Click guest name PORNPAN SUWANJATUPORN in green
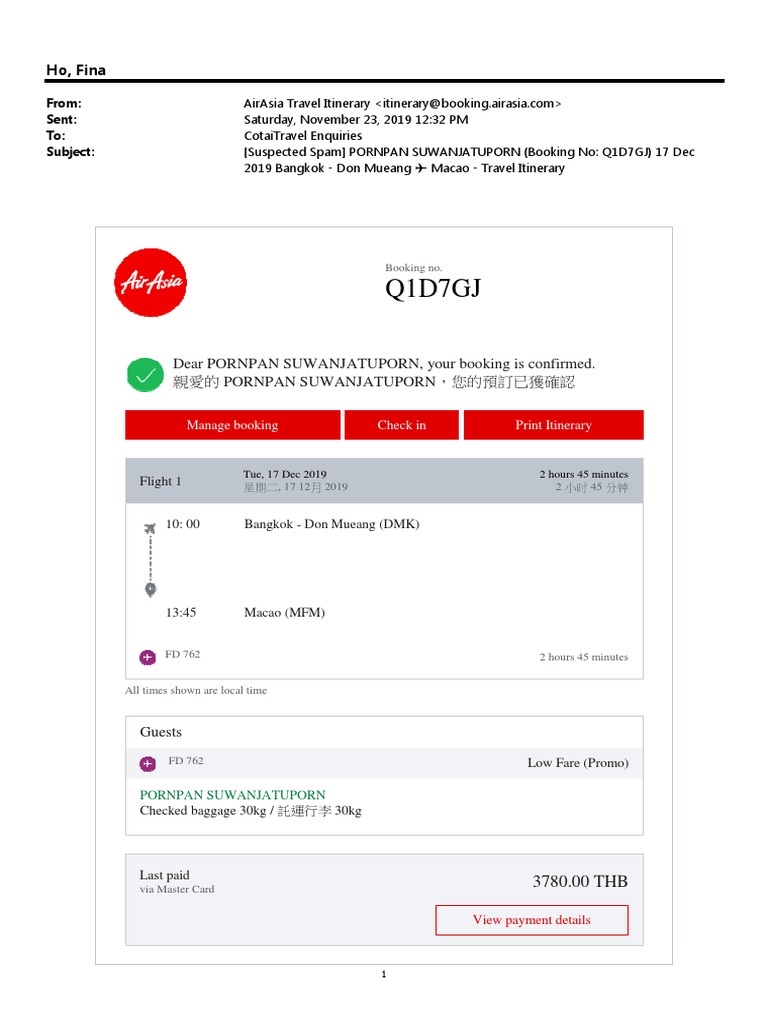768x1024 pixels. 232,795
